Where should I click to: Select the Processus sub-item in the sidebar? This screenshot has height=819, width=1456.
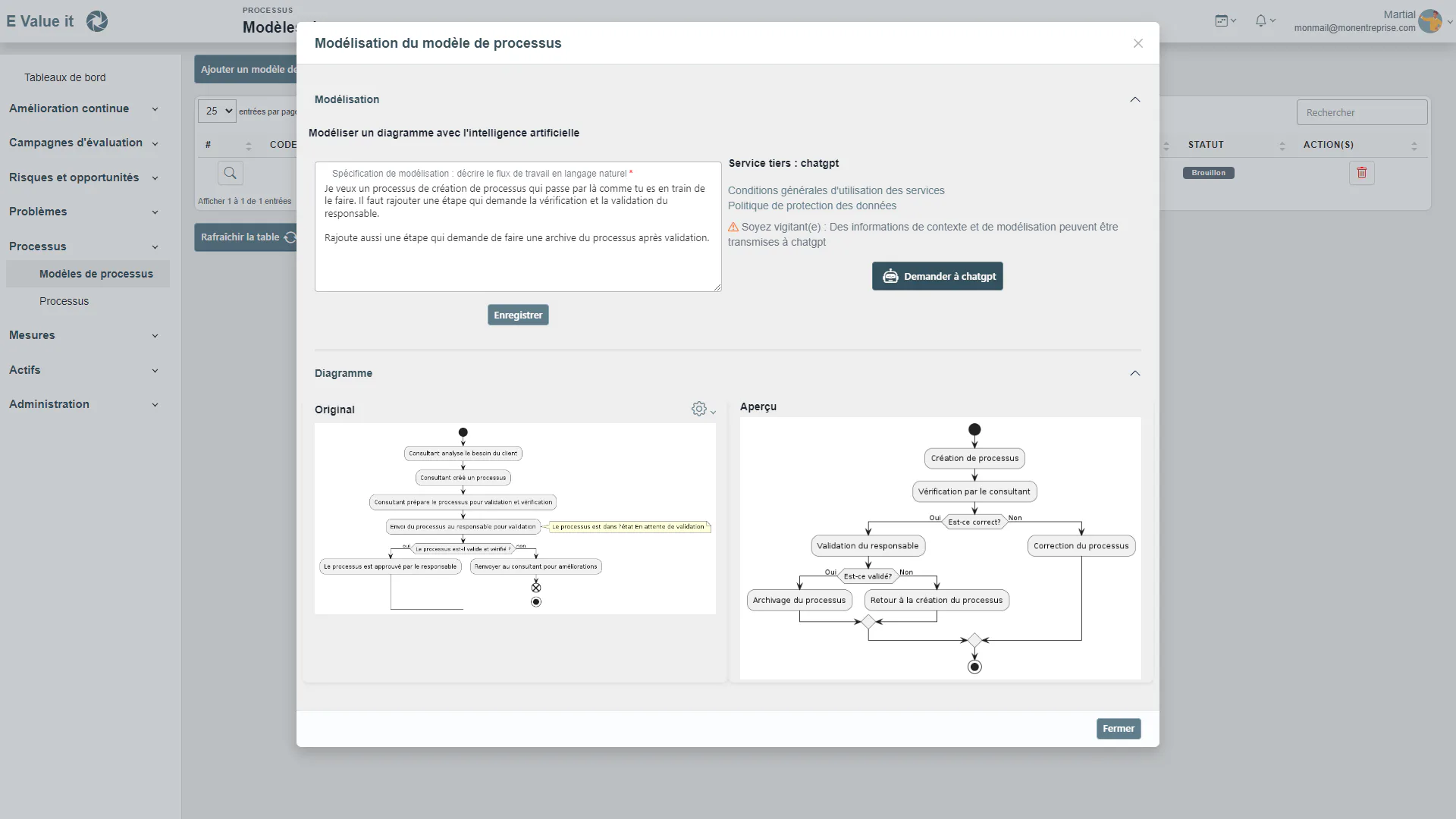coord(64,301)
